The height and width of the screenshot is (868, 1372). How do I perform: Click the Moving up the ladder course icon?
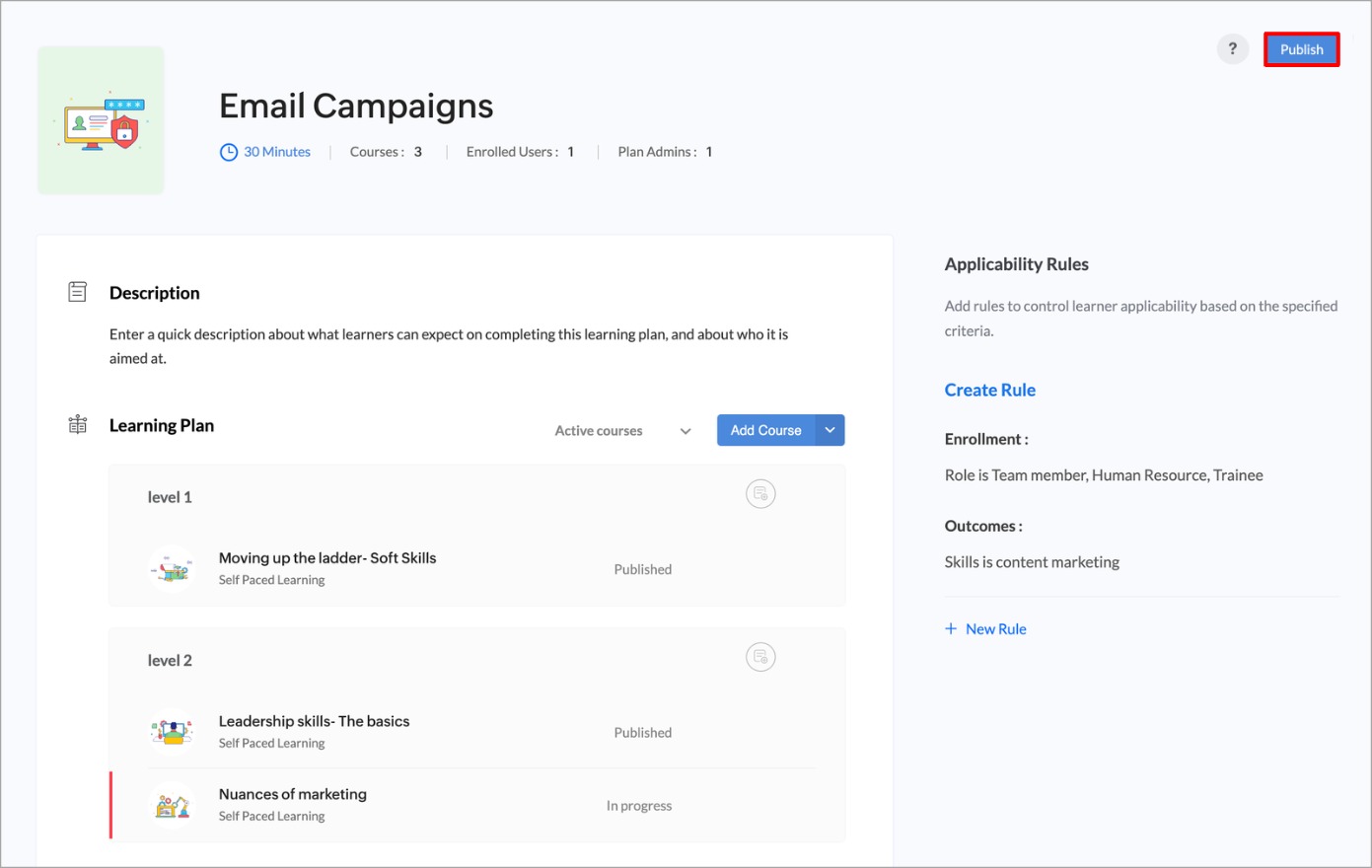pyautogui.click(x=172, y=568)
